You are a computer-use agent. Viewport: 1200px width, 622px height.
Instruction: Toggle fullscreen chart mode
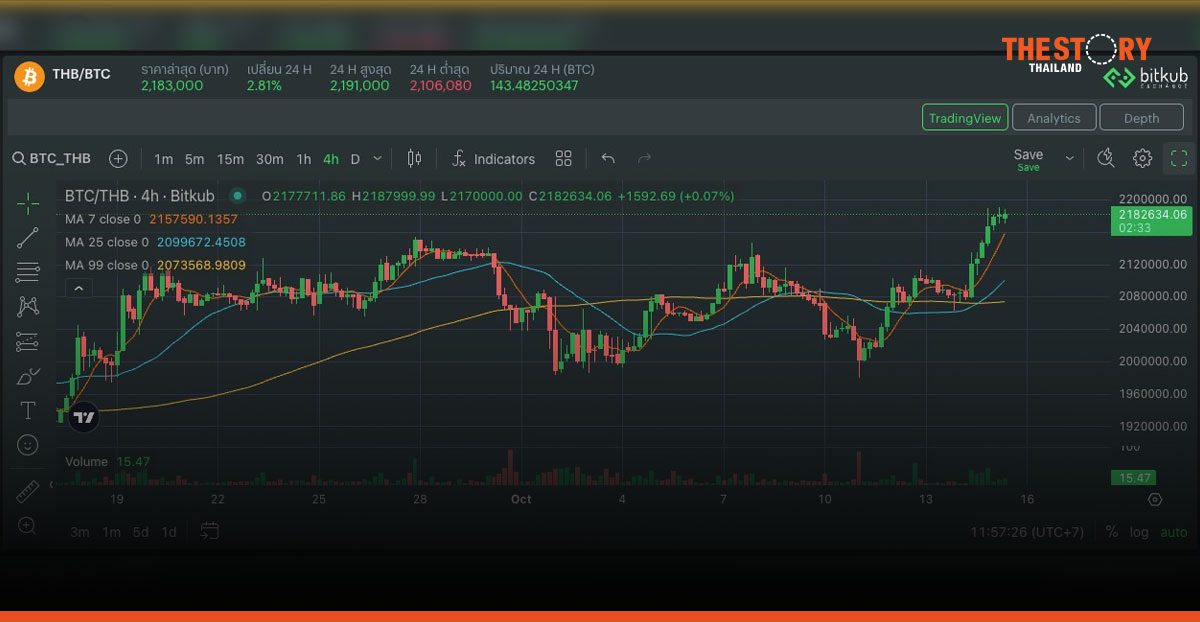(1178, 158)
